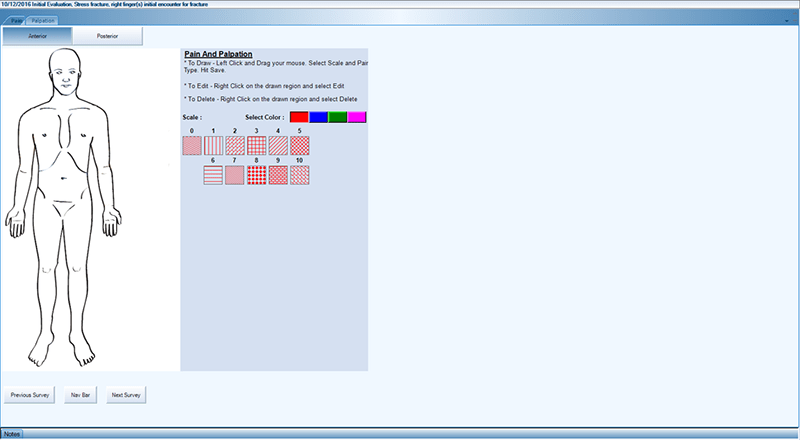Select pain scale pattern 1
800x440 pixels.
point(213,145)
